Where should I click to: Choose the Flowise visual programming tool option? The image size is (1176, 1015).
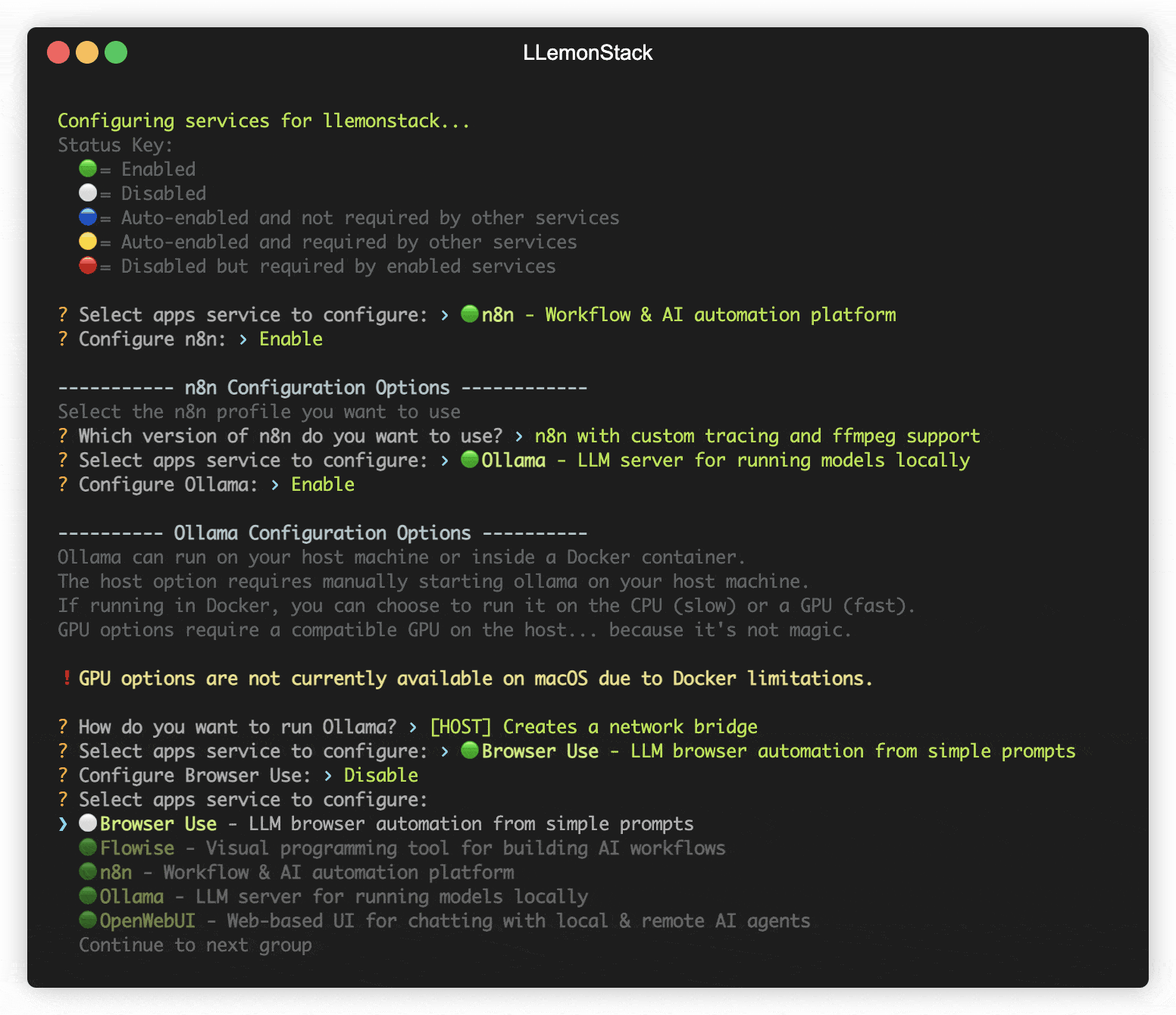(402, 848)
